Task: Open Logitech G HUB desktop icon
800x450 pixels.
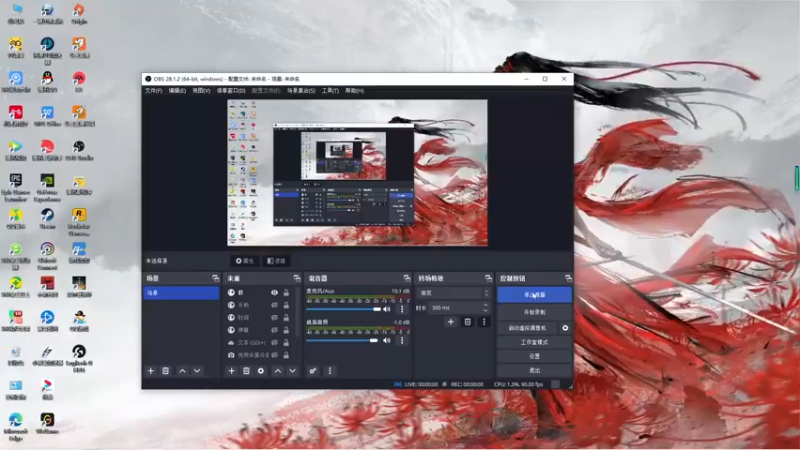Action: click(79, 359)
